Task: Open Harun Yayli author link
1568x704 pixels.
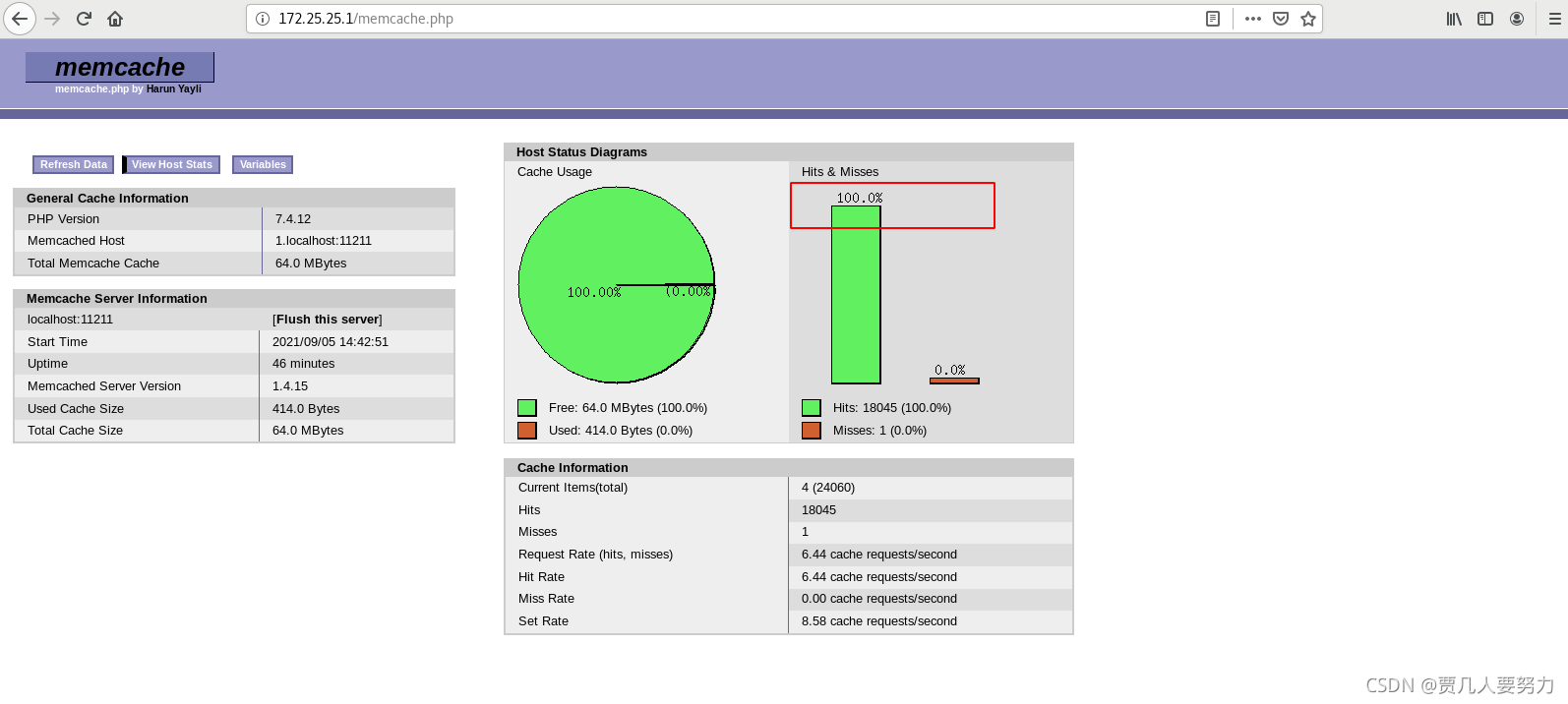Action: pyautogui.click(x=174, y=88)
